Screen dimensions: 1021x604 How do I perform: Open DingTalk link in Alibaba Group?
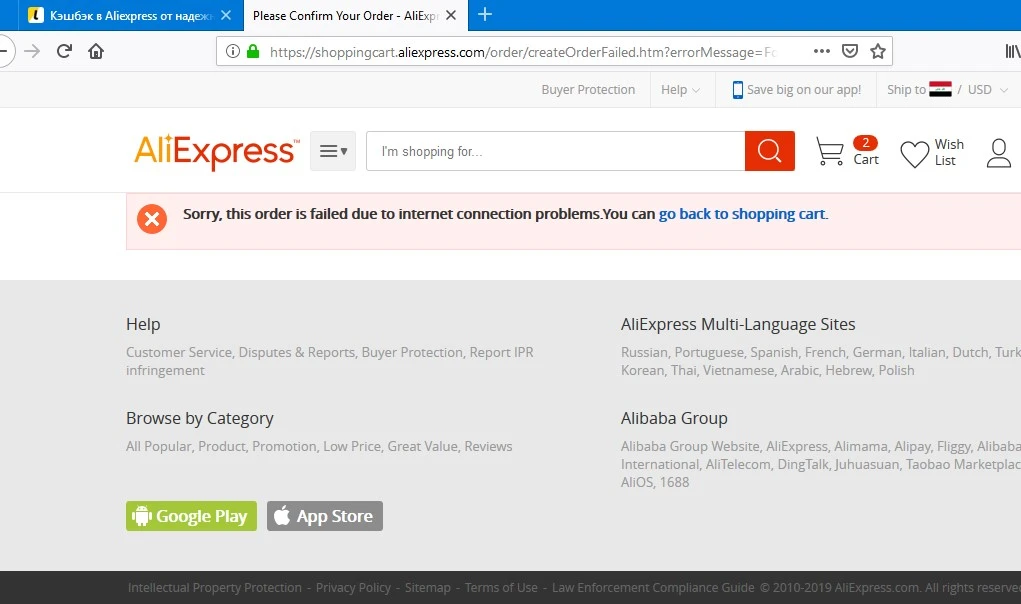coord(803,465)
